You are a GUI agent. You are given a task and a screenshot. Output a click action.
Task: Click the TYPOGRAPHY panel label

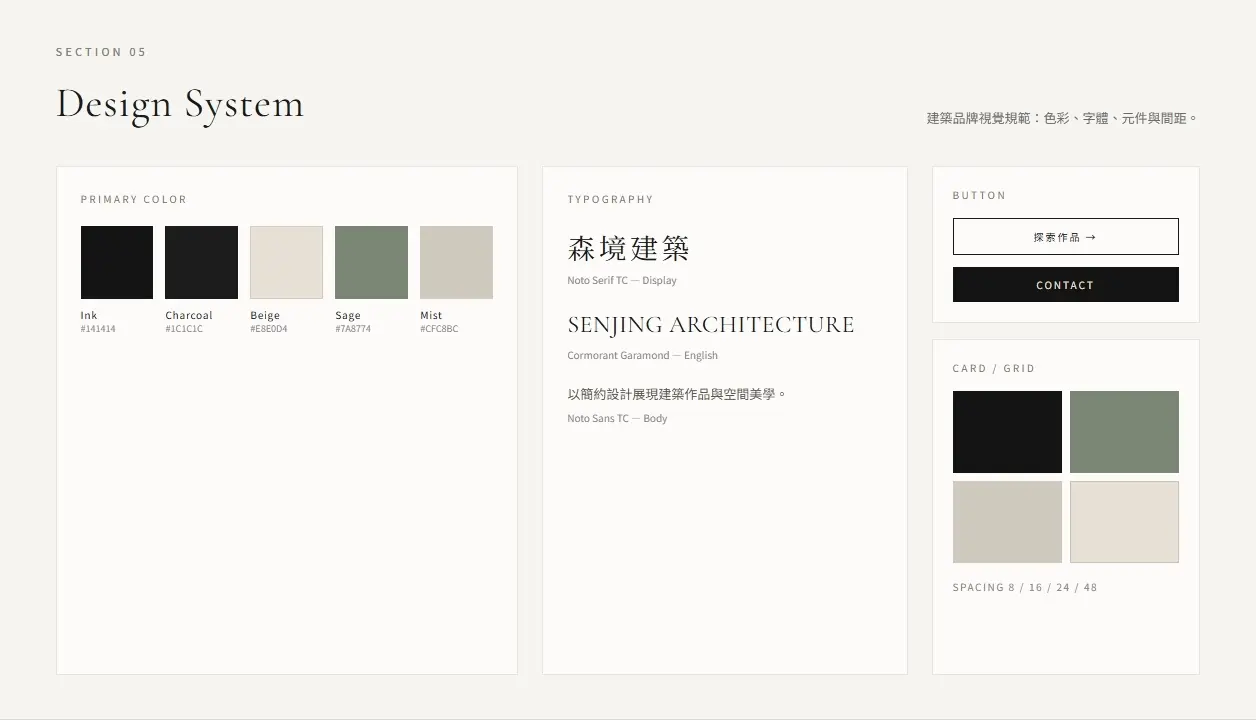[610, 200]
